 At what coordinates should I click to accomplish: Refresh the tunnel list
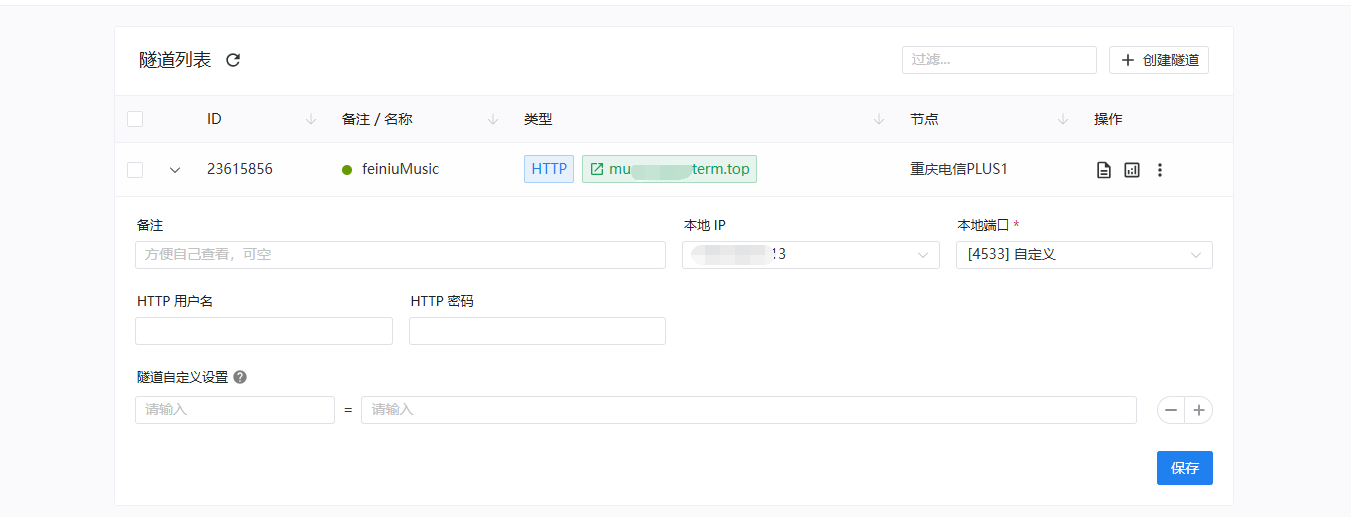(x=233, y=60)
